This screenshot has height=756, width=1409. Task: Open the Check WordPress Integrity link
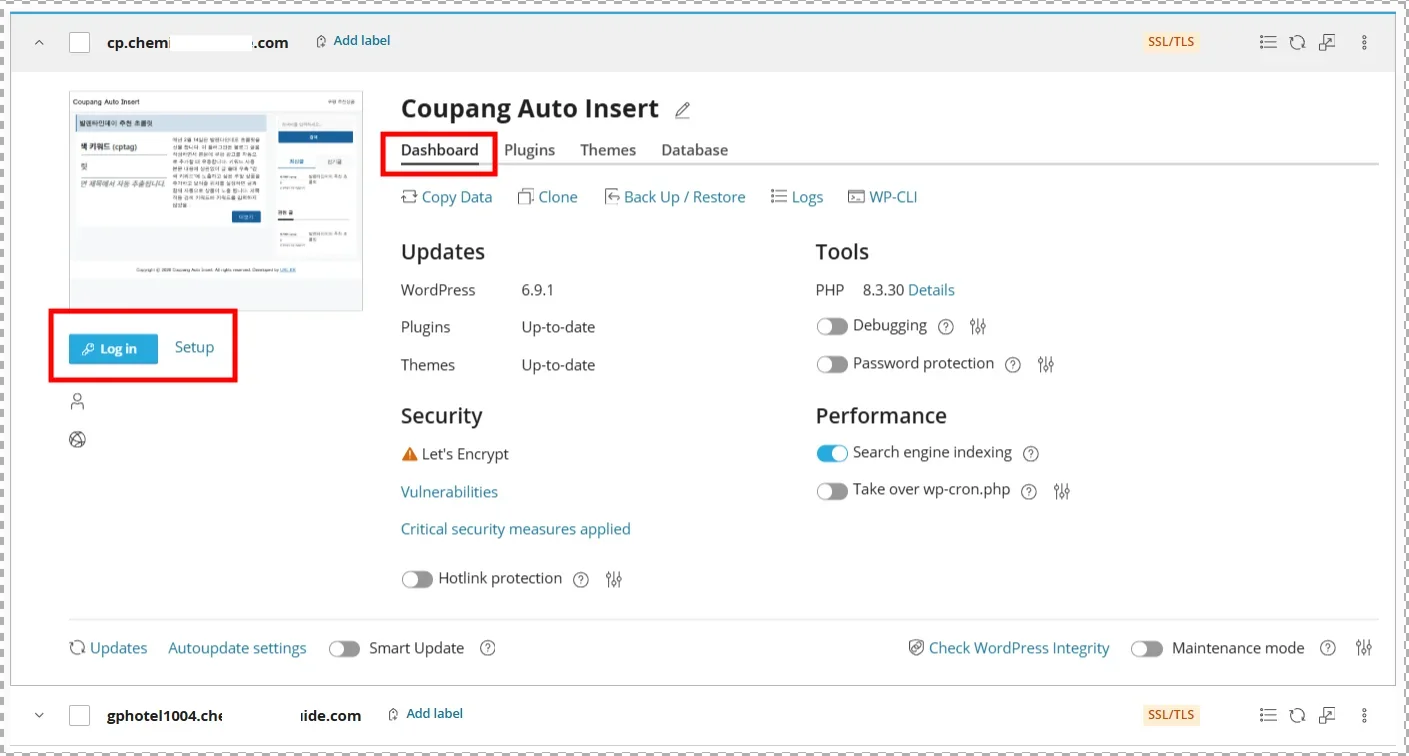(x=1018, y=648)
